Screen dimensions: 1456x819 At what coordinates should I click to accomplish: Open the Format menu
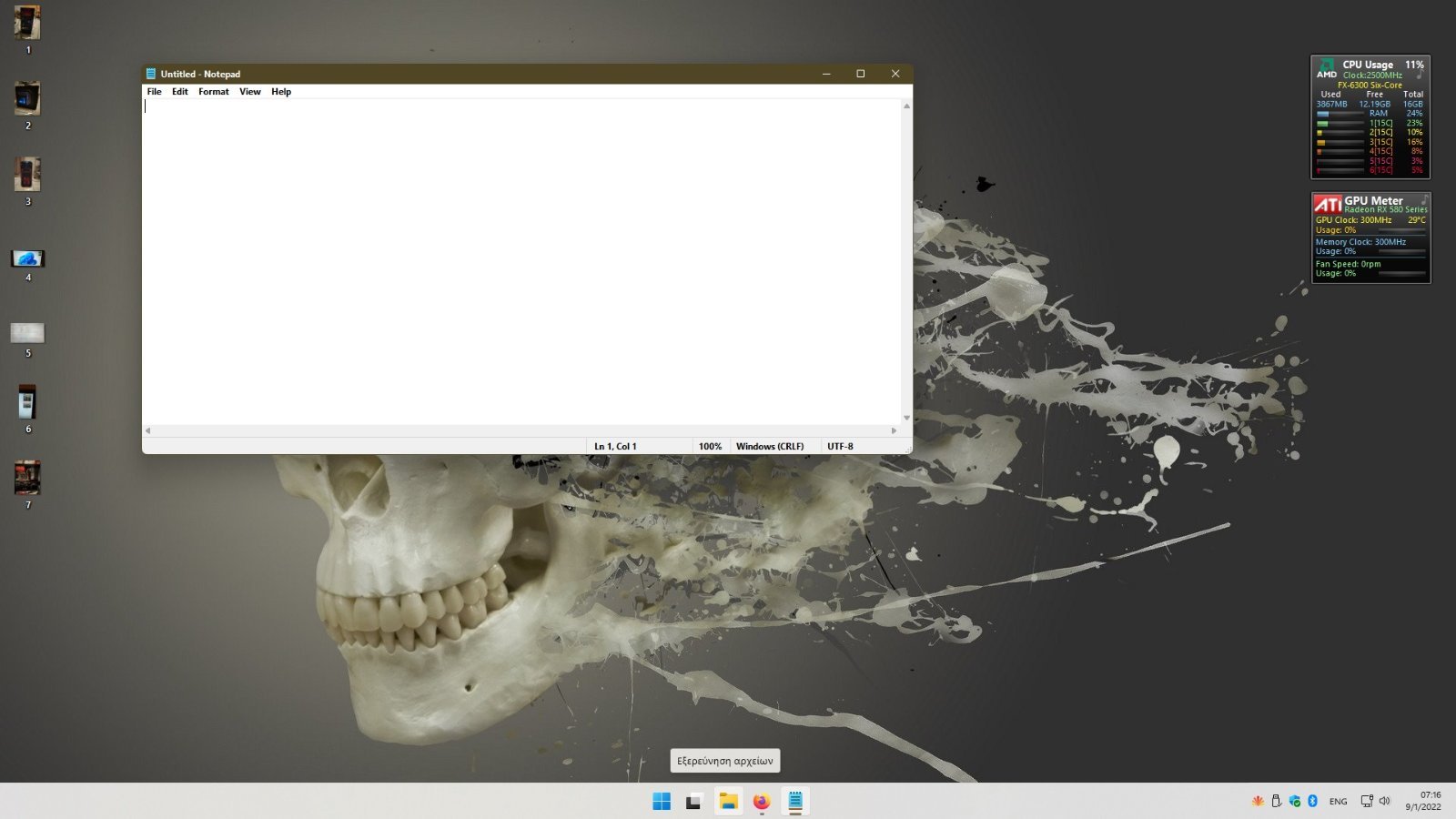[x=214, y=92]
